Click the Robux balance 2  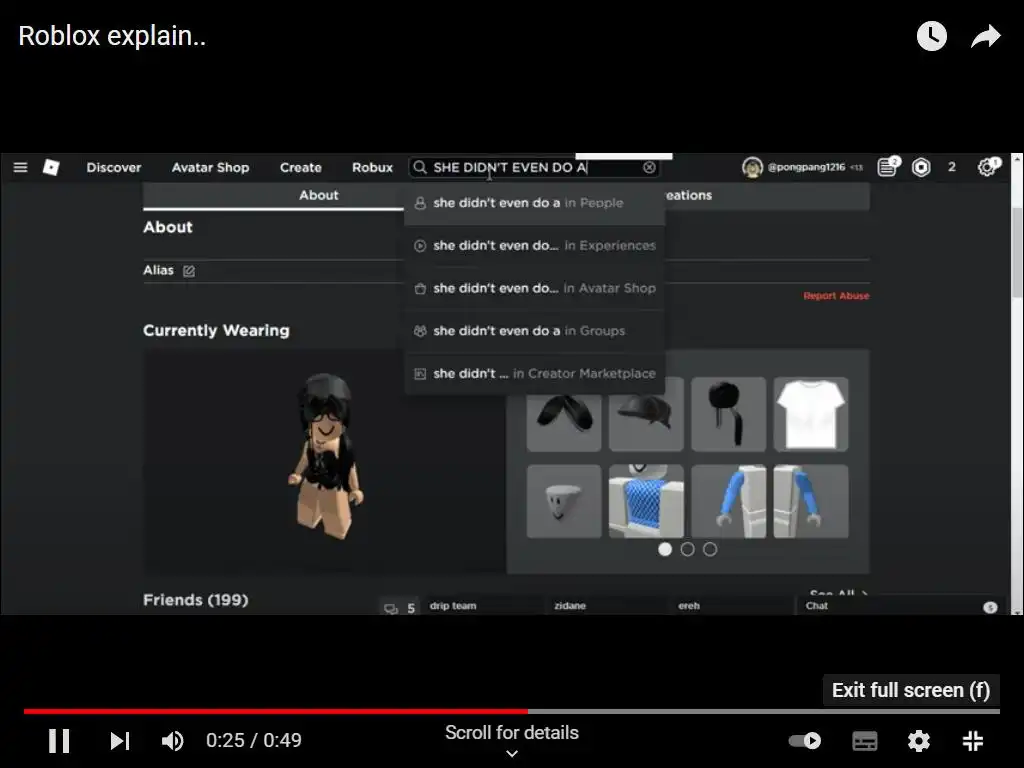point(952,167)
